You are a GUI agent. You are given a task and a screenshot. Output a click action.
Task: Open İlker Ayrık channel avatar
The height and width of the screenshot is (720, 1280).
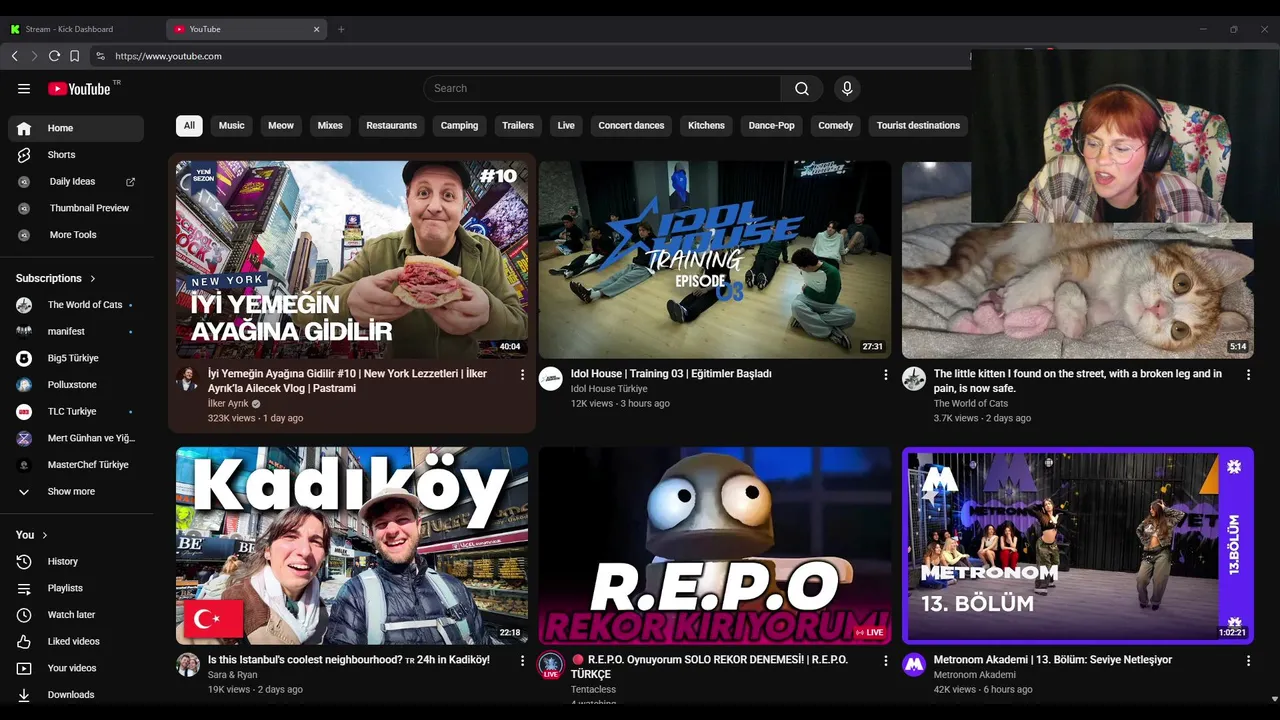click(187, 378)
